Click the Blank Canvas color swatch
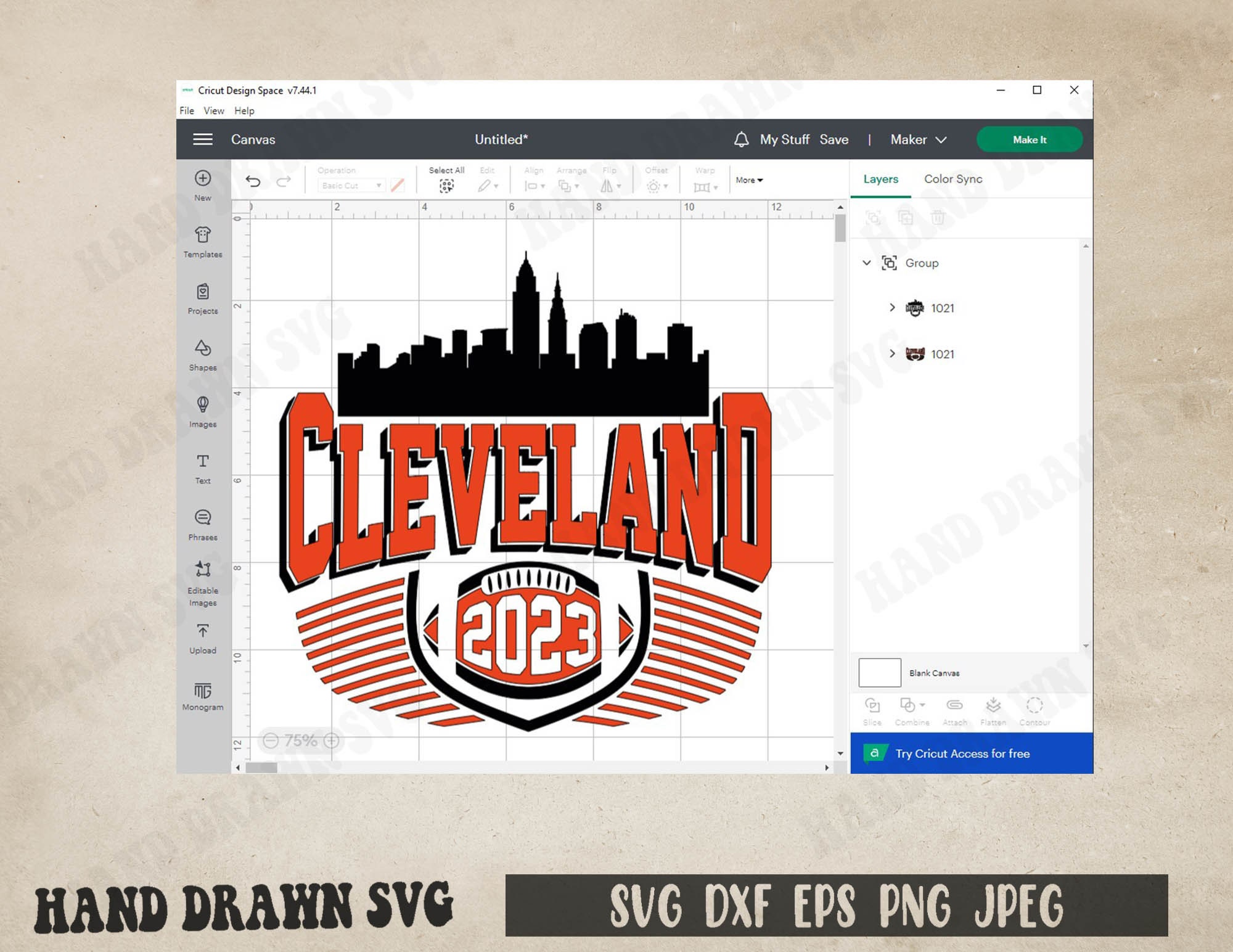Viewport: 1233px width, 952px height. coord(880,673)
